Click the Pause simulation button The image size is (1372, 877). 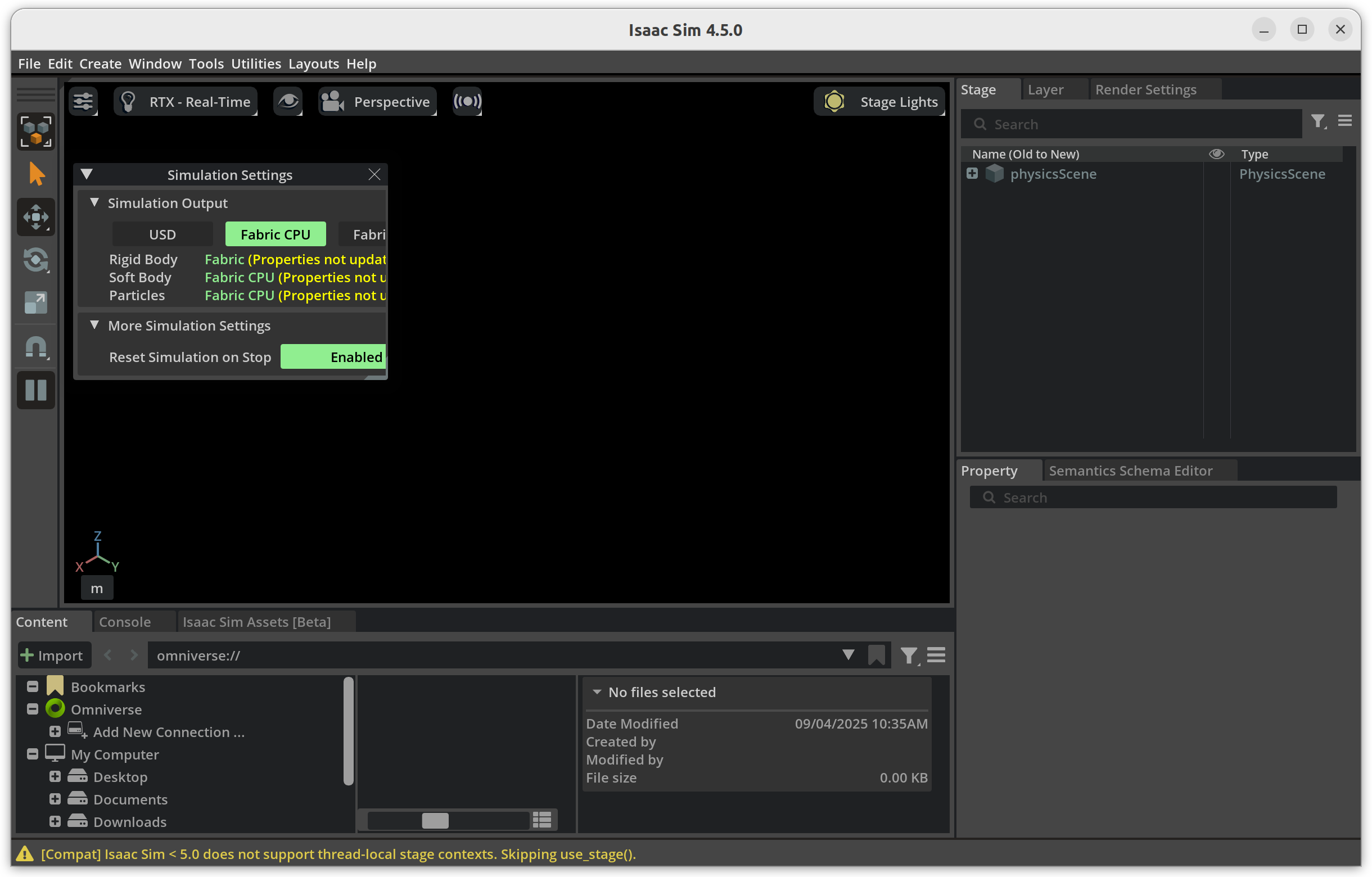(x=36, y=390)
